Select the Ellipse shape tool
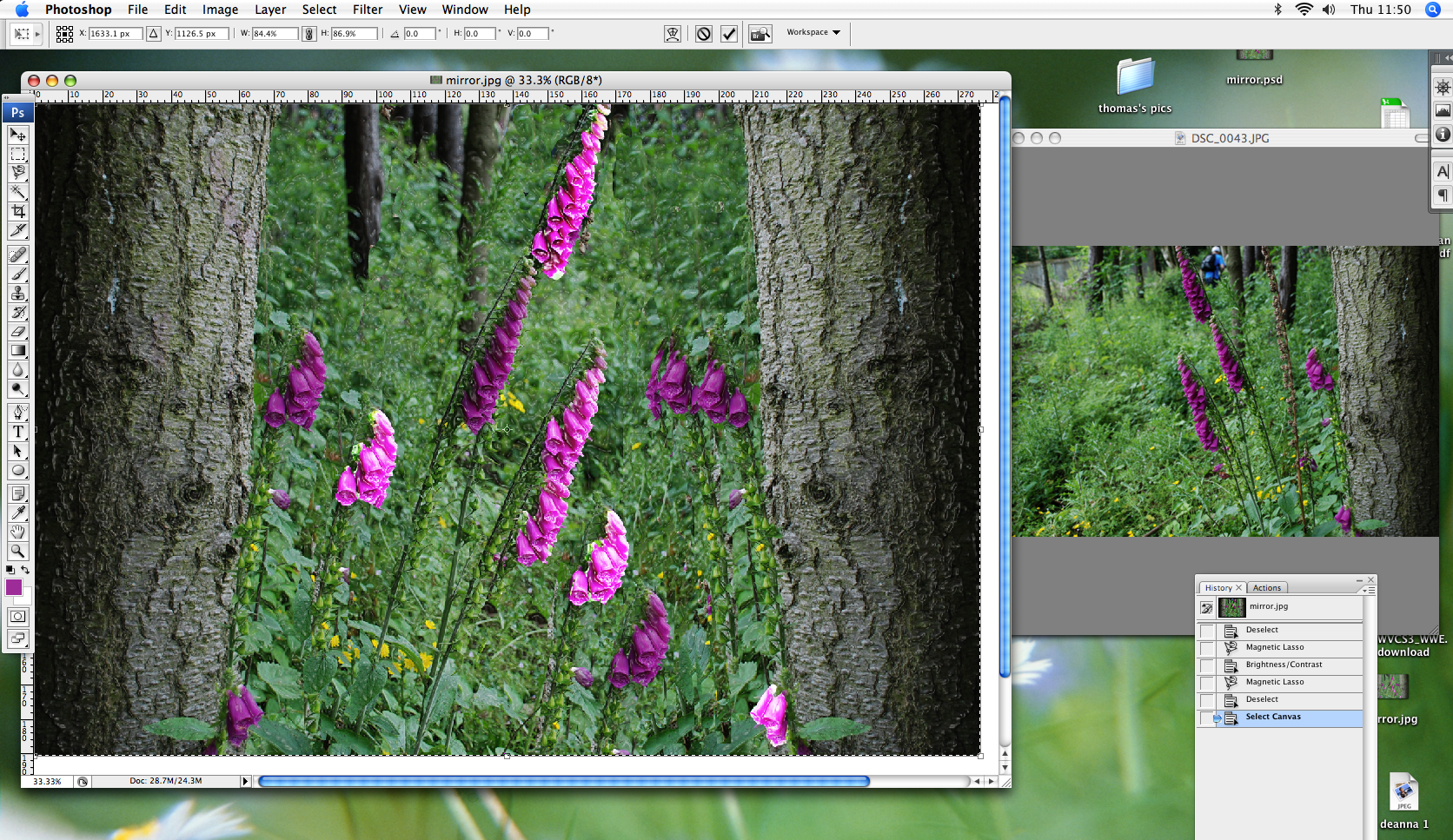Screen dimensions: 1453x840 point(17,470)
